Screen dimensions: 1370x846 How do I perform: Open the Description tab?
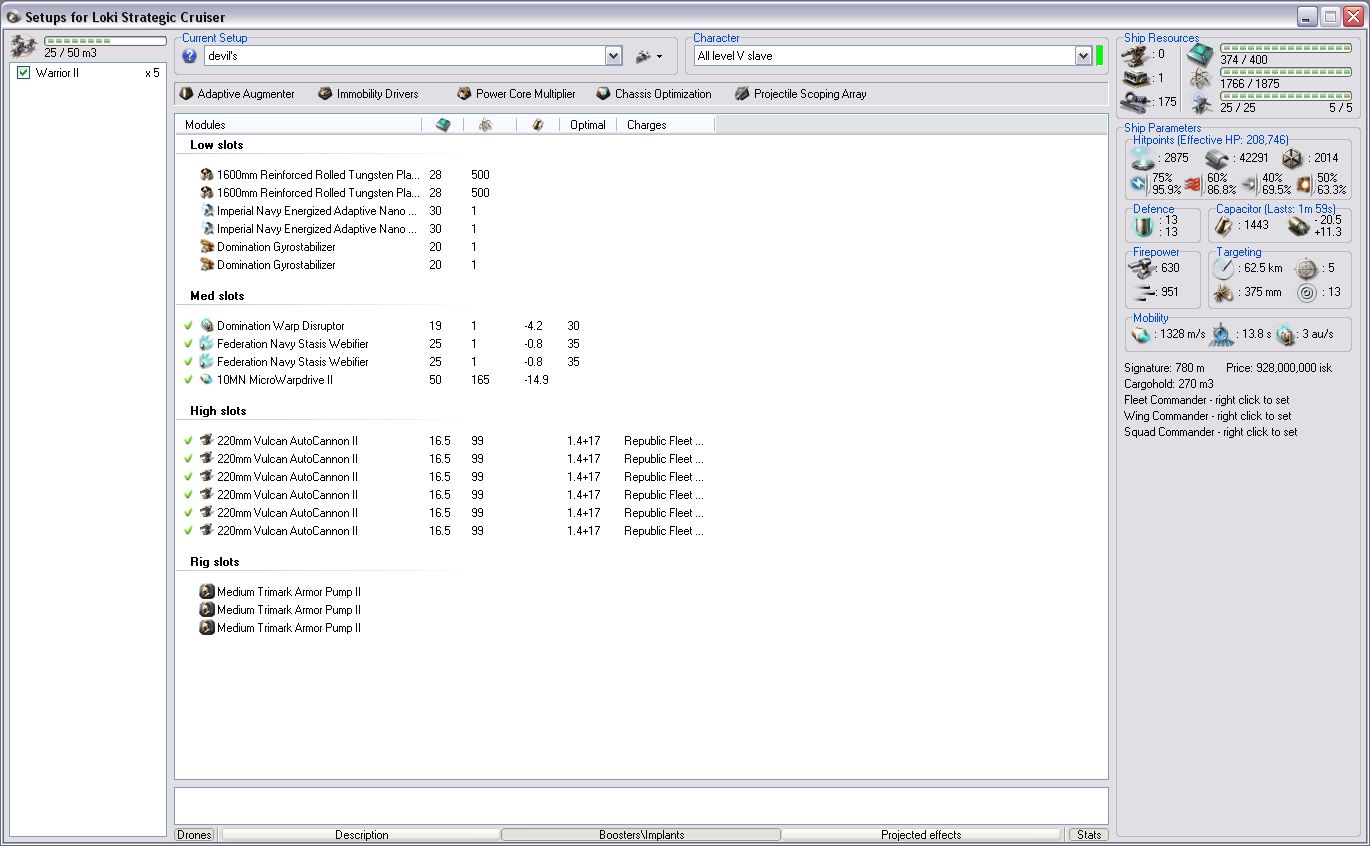click(361, 835)
